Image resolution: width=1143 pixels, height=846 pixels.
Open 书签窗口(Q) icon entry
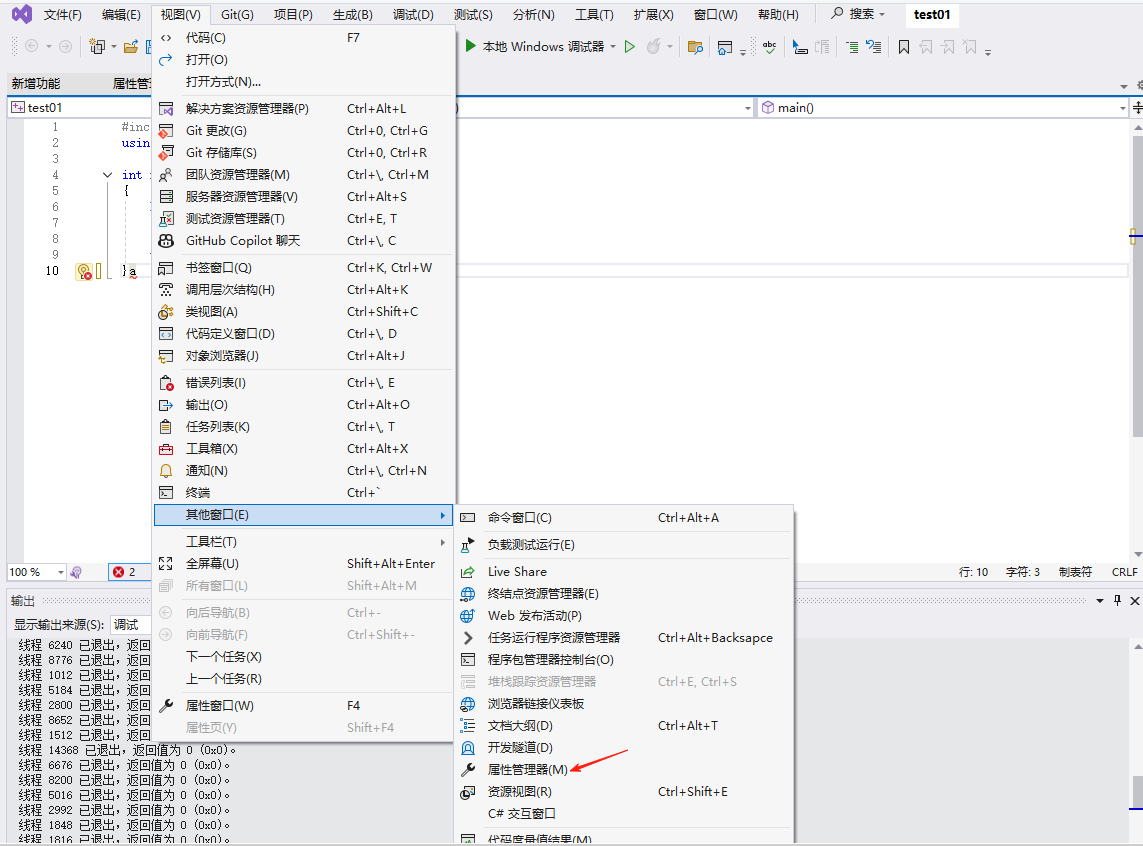[303, 267]
